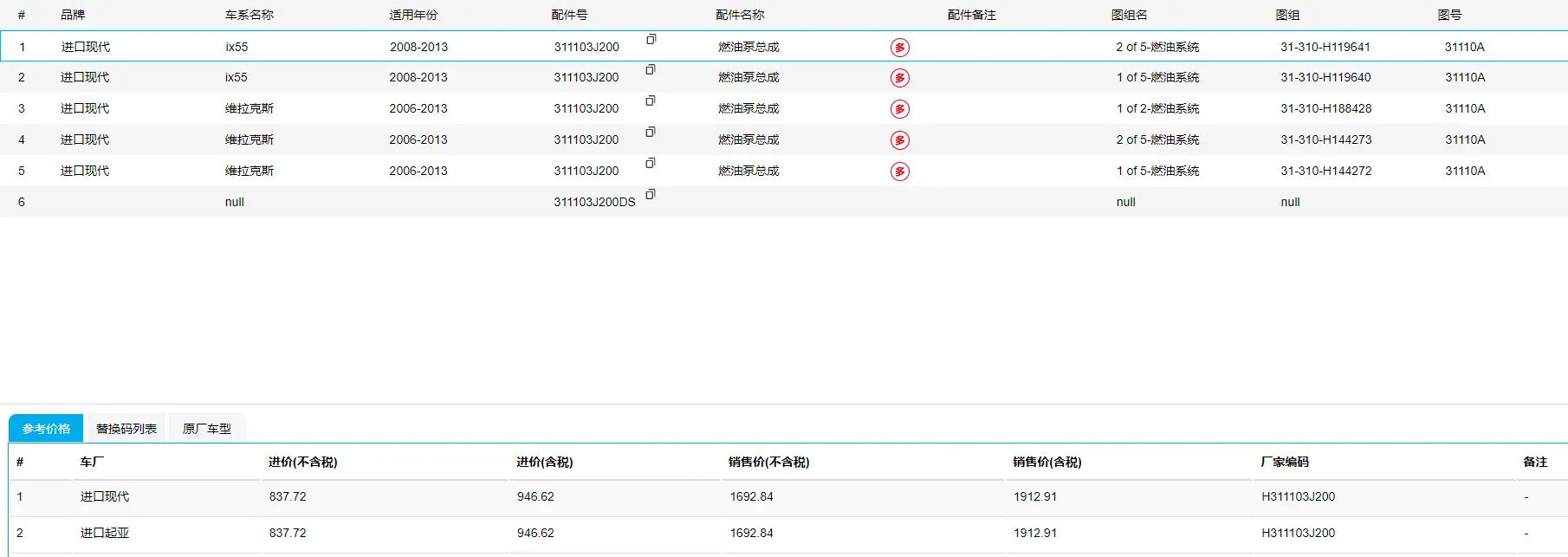Click red 多 badge in row 5
Image resolution: width=1568 pixels, height=557 pixels.
click(900, 172)
